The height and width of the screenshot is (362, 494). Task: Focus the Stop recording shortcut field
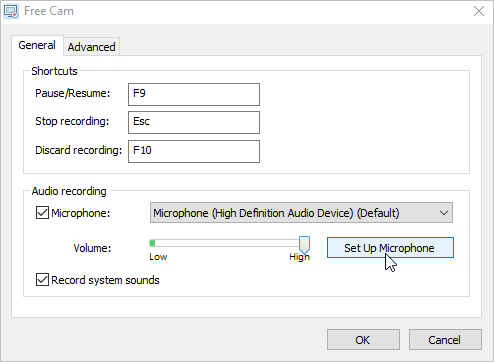coord(194,122)
